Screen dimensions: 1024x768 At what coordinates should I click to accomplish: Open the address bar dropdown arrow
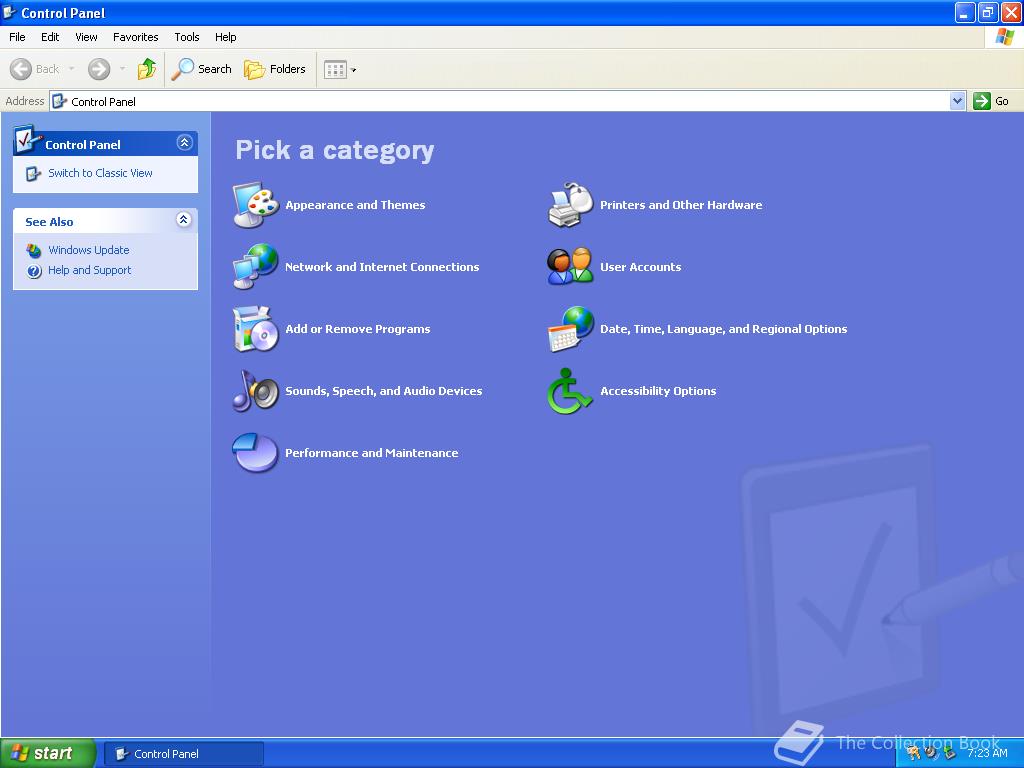(955, 101)
